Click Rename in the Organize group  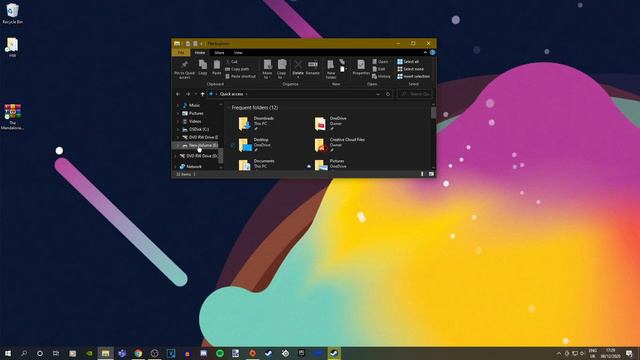point(313,68)
